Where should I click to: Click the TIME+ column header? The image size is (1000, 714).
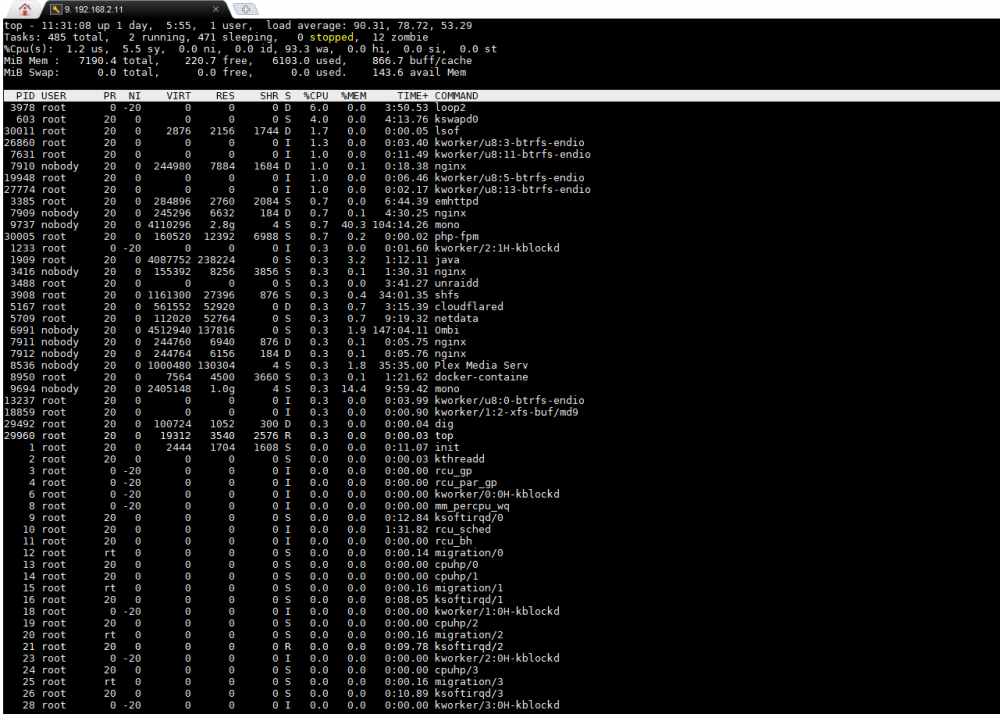click(413, 96)
